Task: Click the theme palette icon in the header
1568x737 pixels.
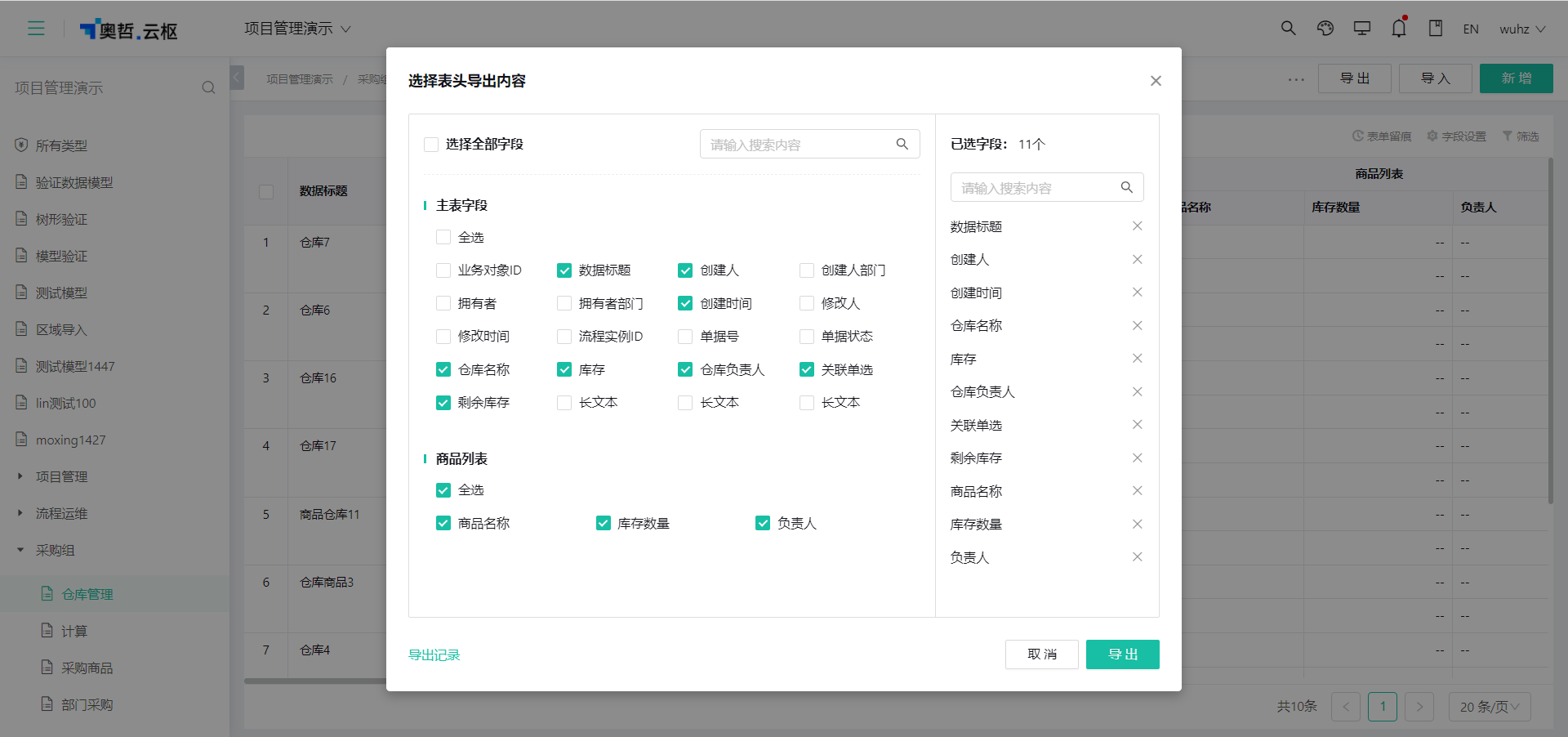Action: 1325,29
